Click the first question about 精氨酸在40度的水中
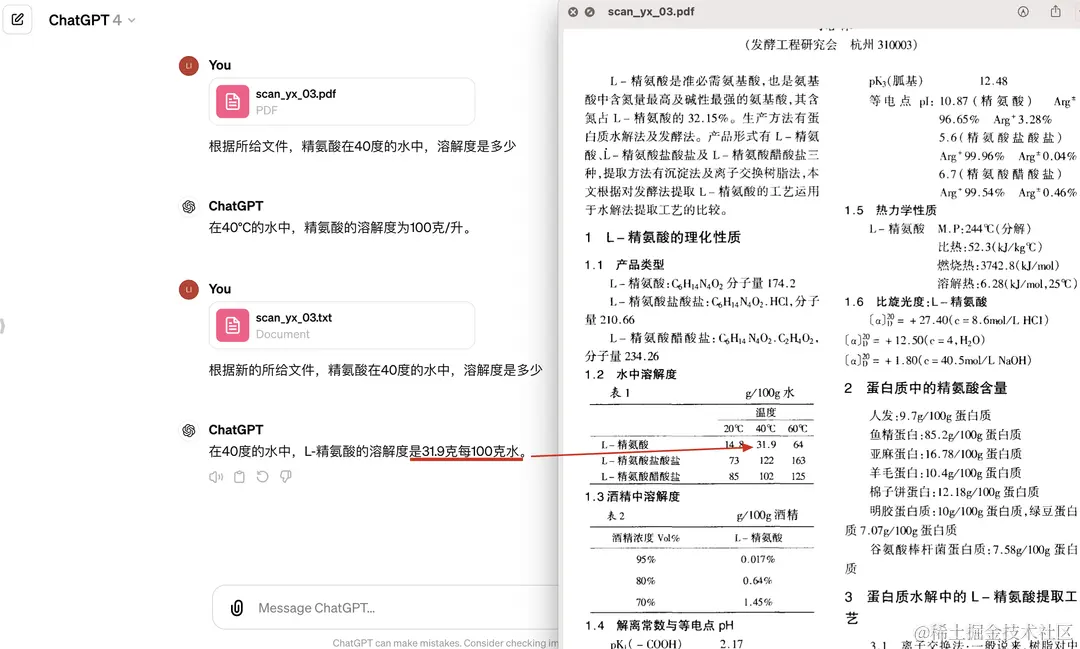Viewport: 1080px width, 649px height. coord(362,146)
